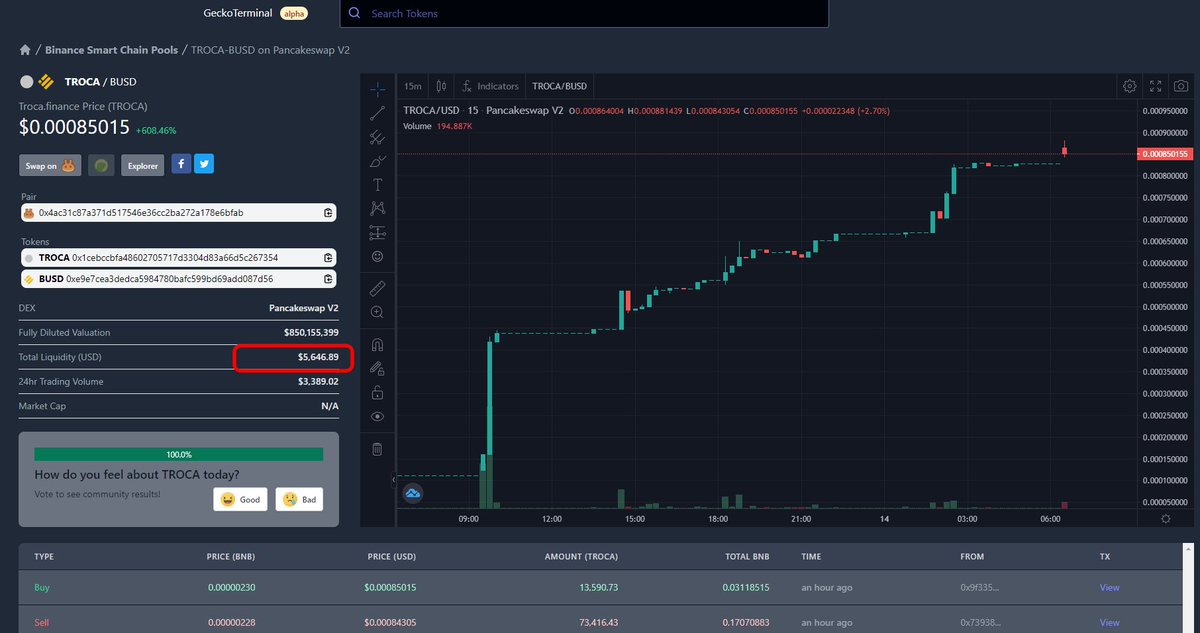Screen dimensions: 1200x633
Task: Click the current price label 0.000850155 on axis
Action: [1166, 154]
